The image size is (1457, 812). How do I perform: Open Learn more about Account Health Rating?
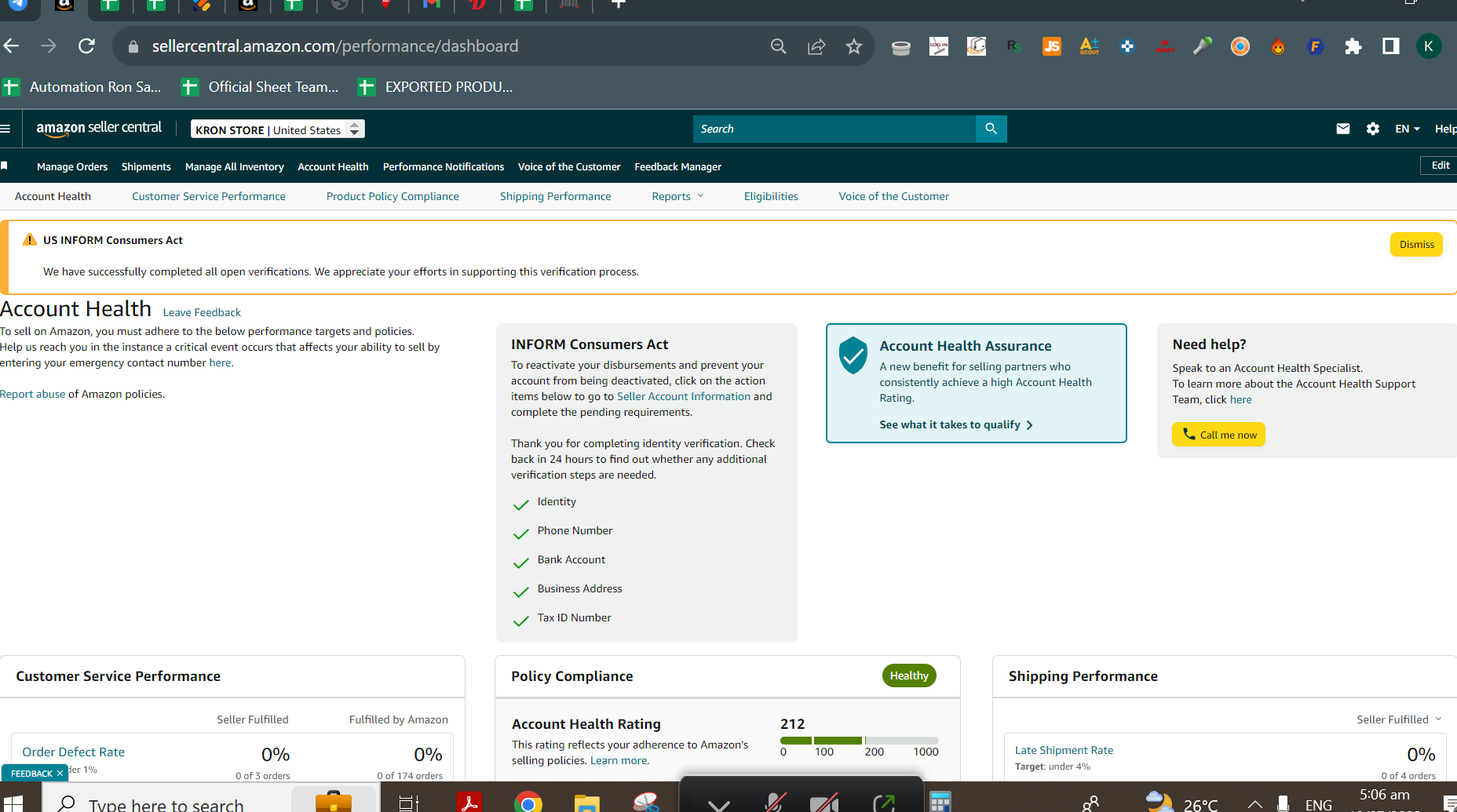(619, 760)
